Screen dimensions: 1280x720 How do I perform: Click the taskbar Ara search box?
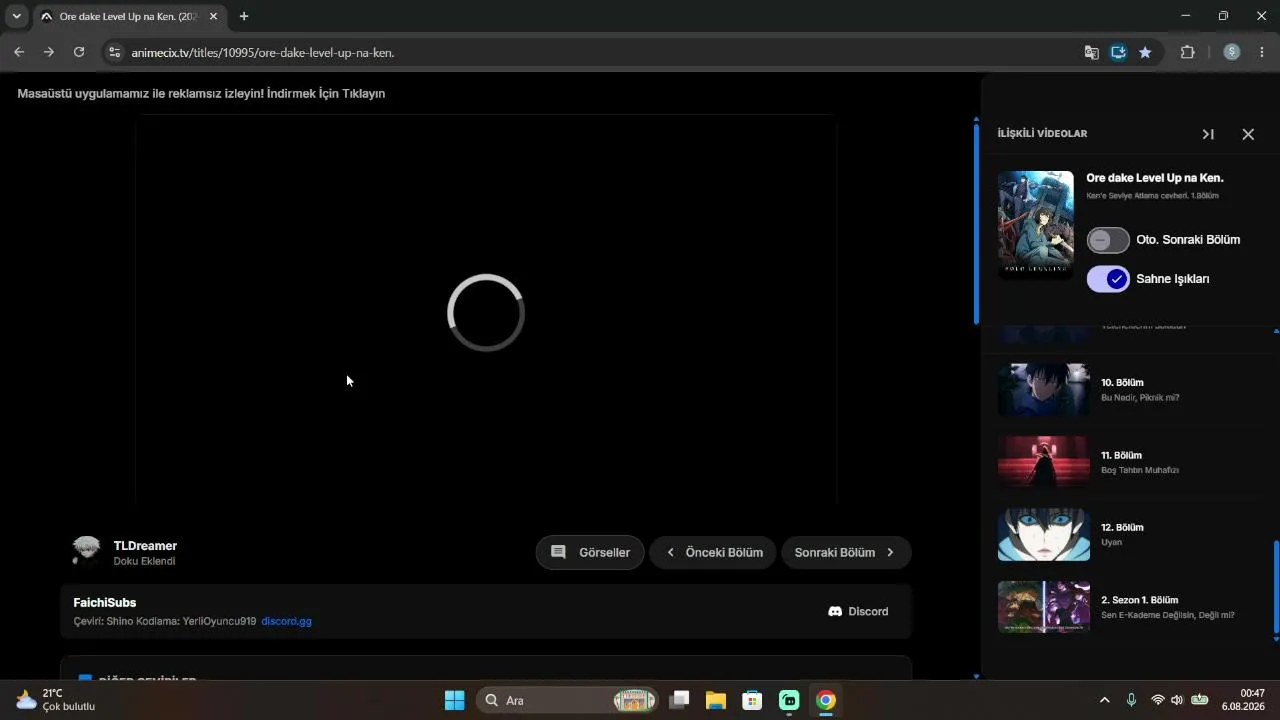(567, 700)
